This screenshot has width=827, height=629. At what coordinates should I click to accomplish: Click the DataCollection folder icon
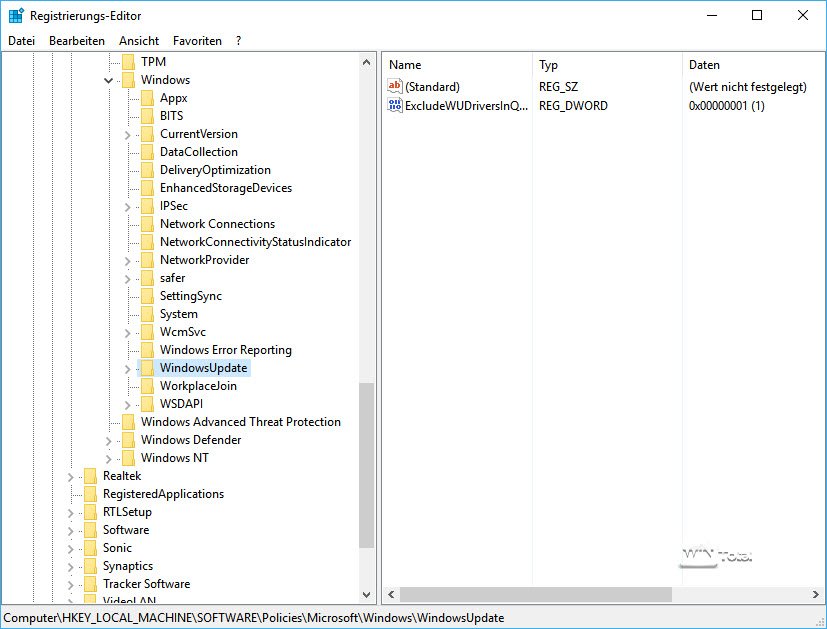click(x=147, y=152)
